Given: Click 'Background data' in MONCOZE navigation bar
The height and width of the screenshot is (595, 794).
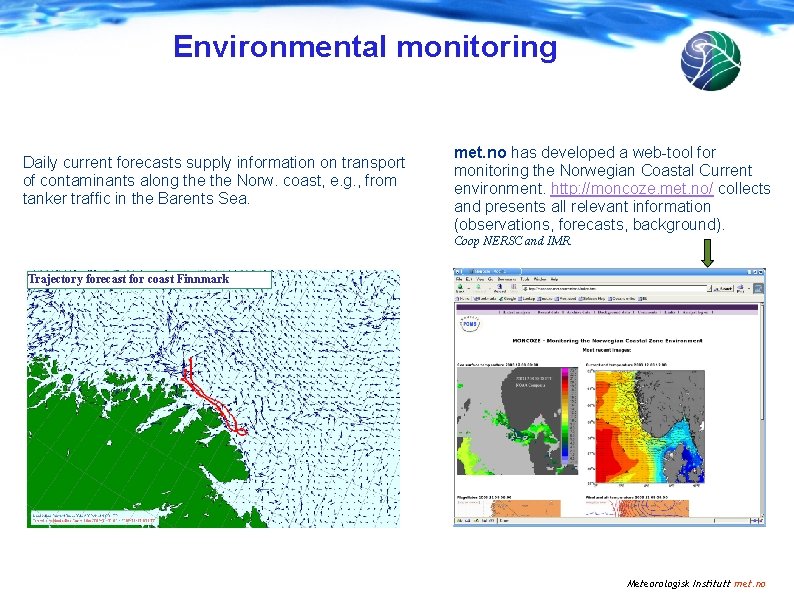Looking at the screenshot, I should click(x=615, y=312).
